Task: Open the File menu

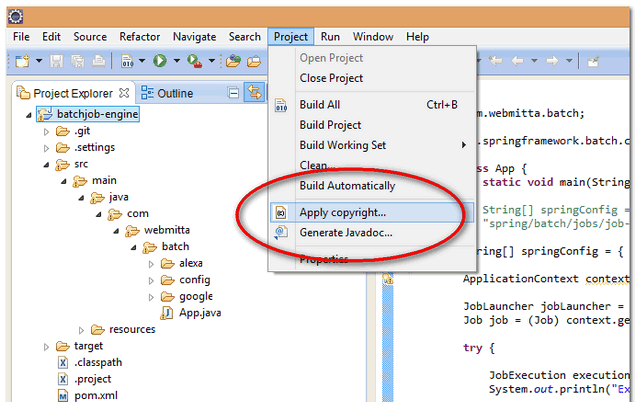Action: point(21,37)
